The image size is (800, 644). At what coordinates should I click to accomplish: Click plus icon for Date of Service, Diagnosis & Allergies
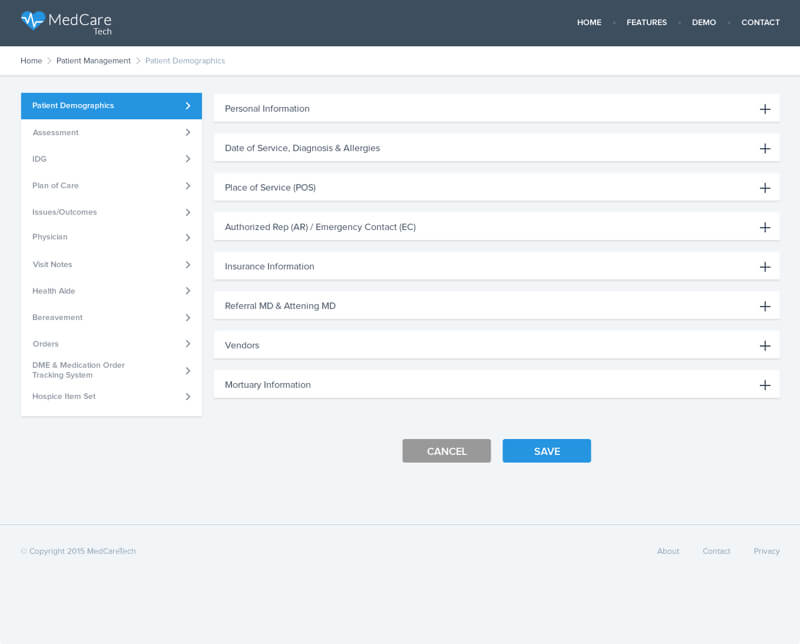[765, 148]
